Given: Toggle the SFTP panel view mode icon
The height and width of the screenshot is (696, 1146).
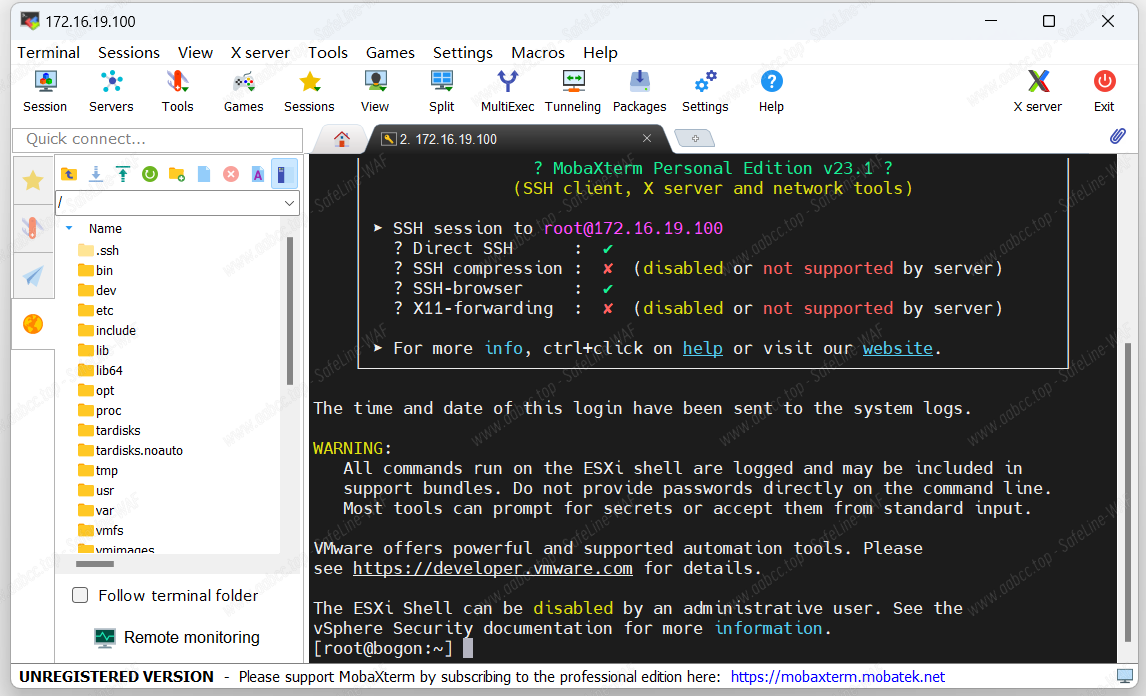Looking at the screenshot, I should 284,174.
